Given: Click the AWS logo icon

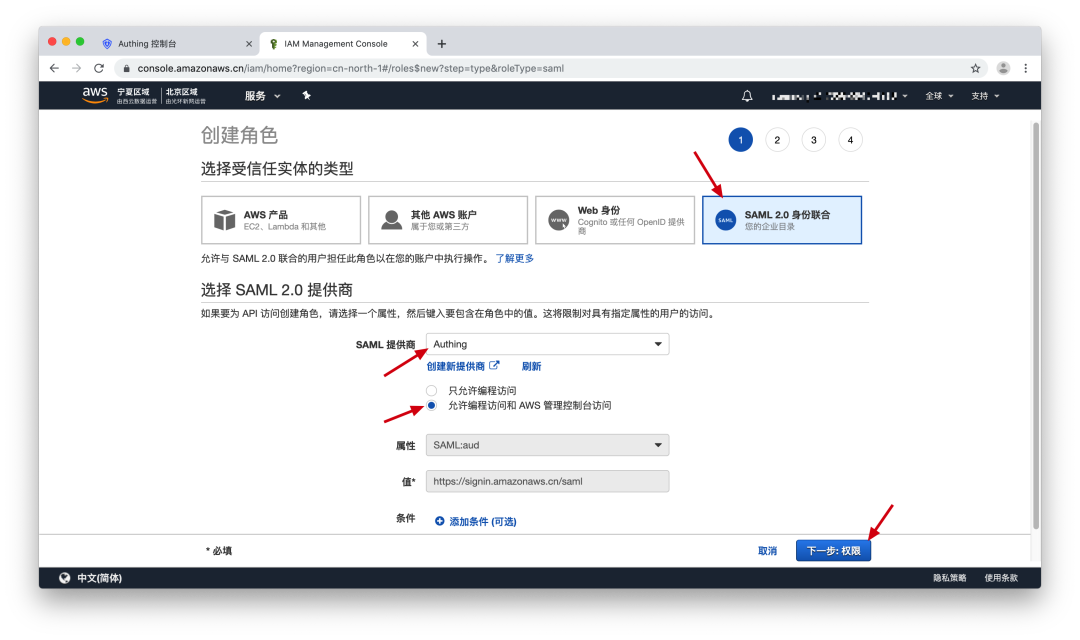Looking at the screenshot, I should pyautogui.click(x=95, y=95).
